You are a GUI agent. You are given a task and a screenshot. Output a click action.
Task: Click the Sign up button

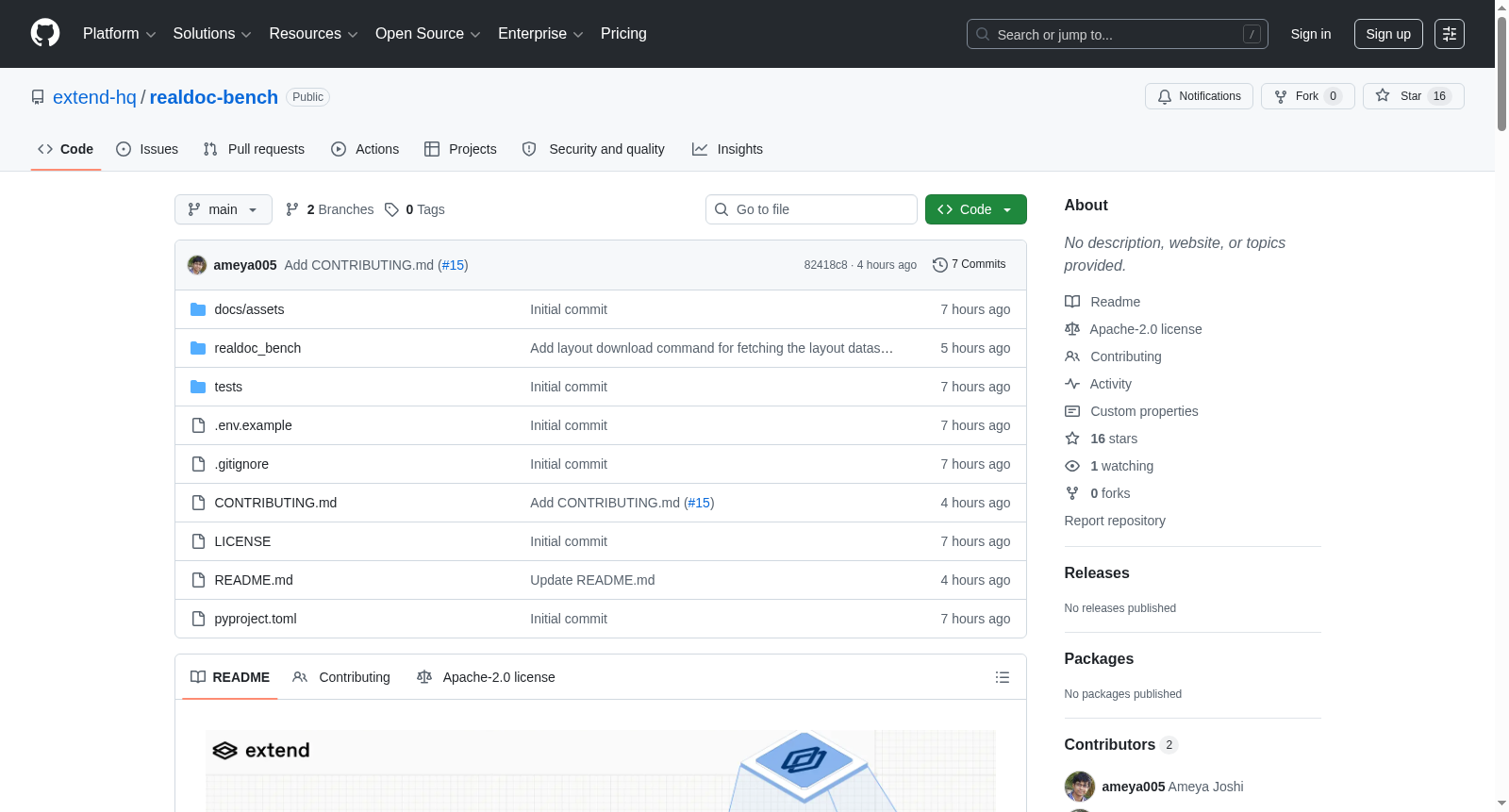(x=1388, y=34)
